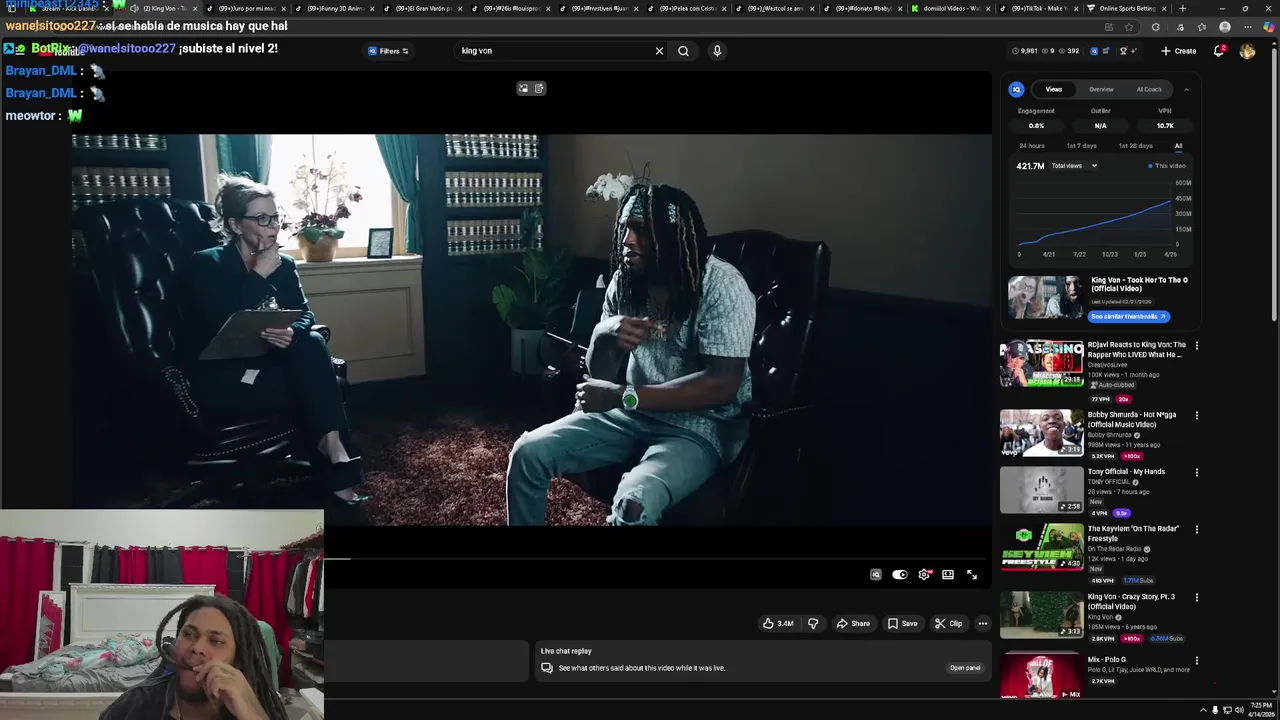
Task: Enter full screen mode
Action: (972, 575)
